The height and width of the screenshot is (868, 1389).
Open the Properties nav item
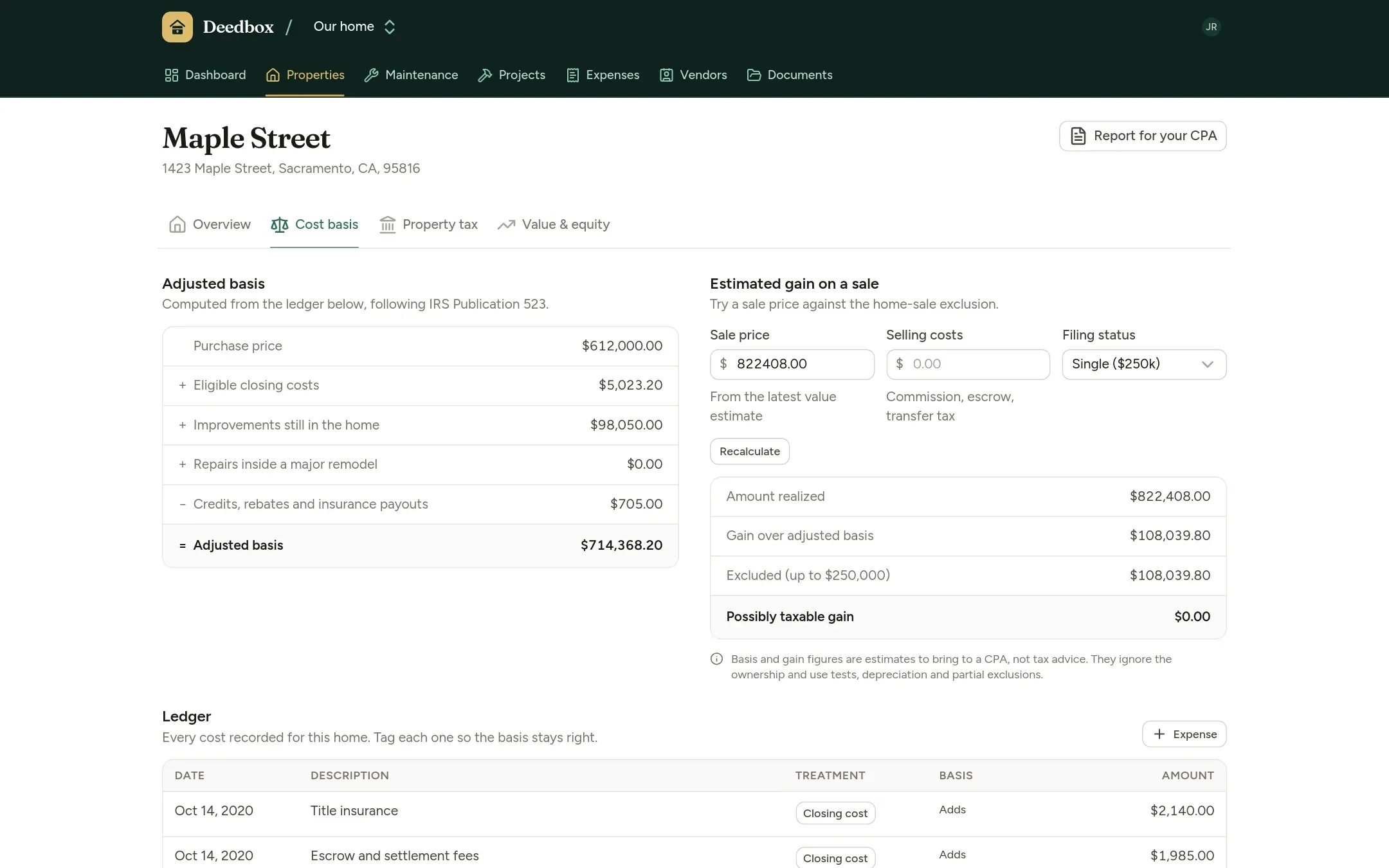point(305,75)
